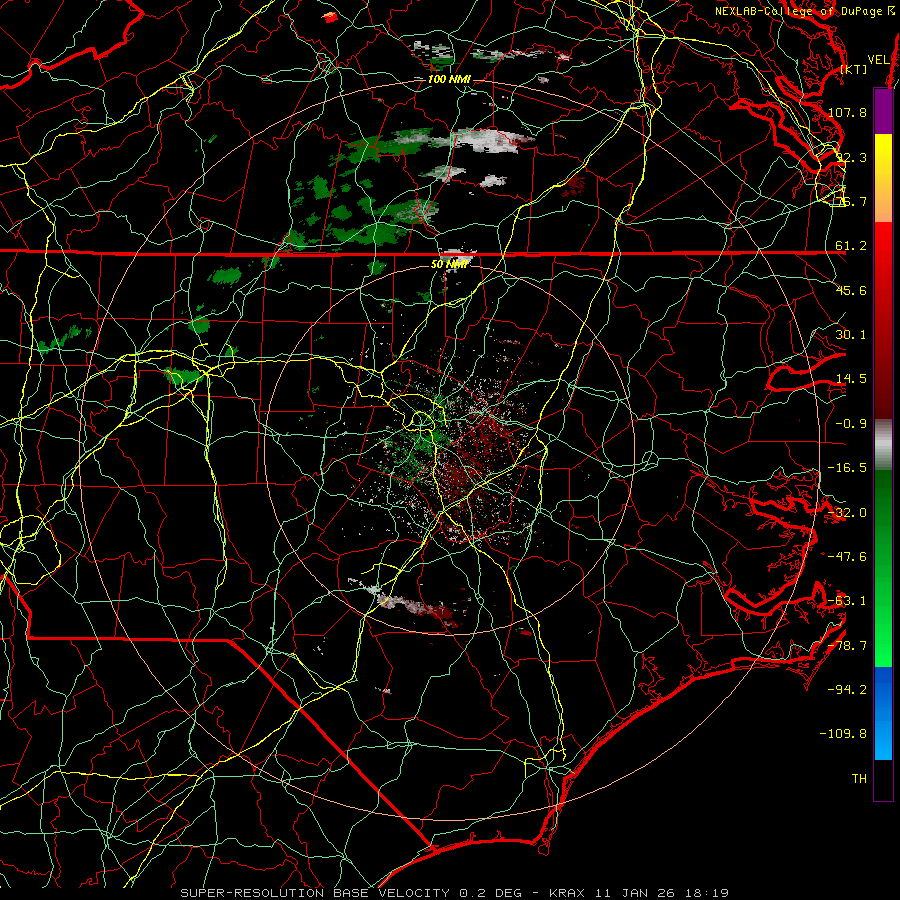This screenshot has width=900, height=900.
Task: Pick the yellow segment of the velocity color bar
Action: [x=883, y=178]
